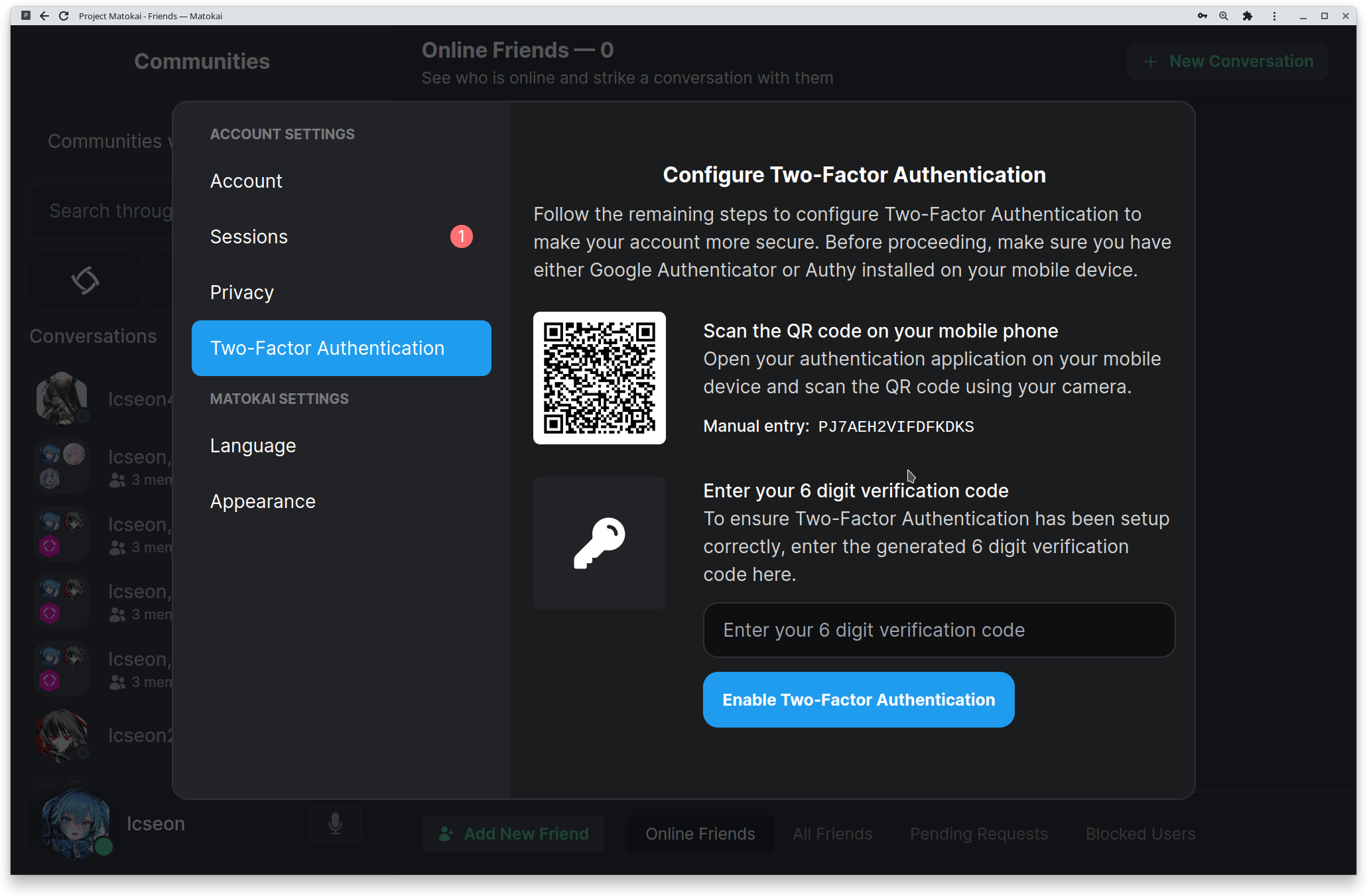Open the Language settings

[341, 446]
